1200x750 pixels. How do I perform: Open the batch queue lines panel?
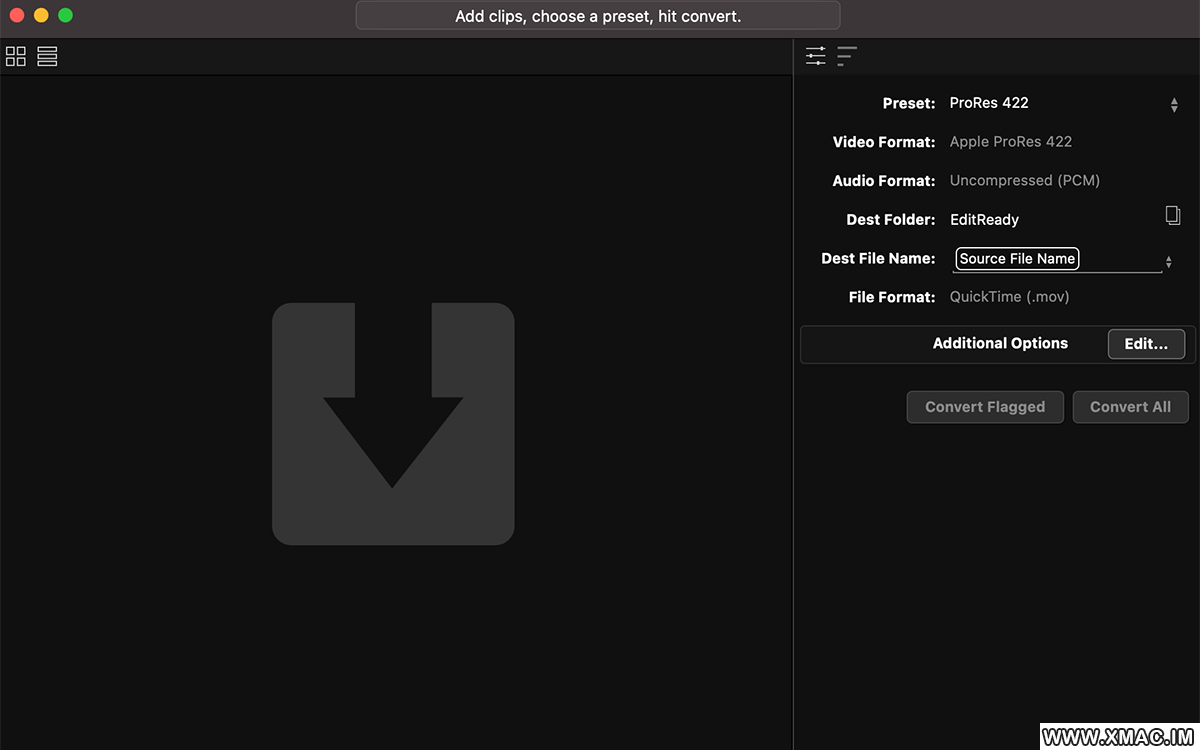pos(847,56)
